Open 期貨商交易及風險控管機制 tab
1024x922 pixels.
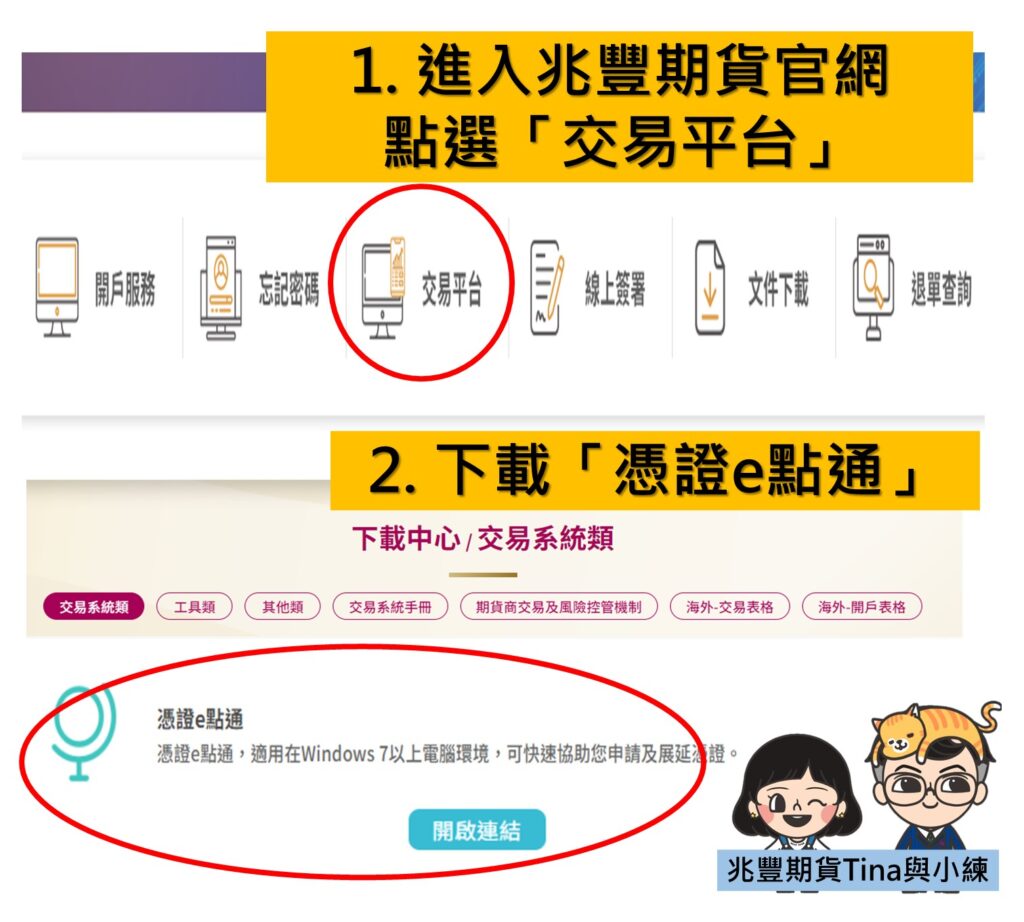(558, 607)
